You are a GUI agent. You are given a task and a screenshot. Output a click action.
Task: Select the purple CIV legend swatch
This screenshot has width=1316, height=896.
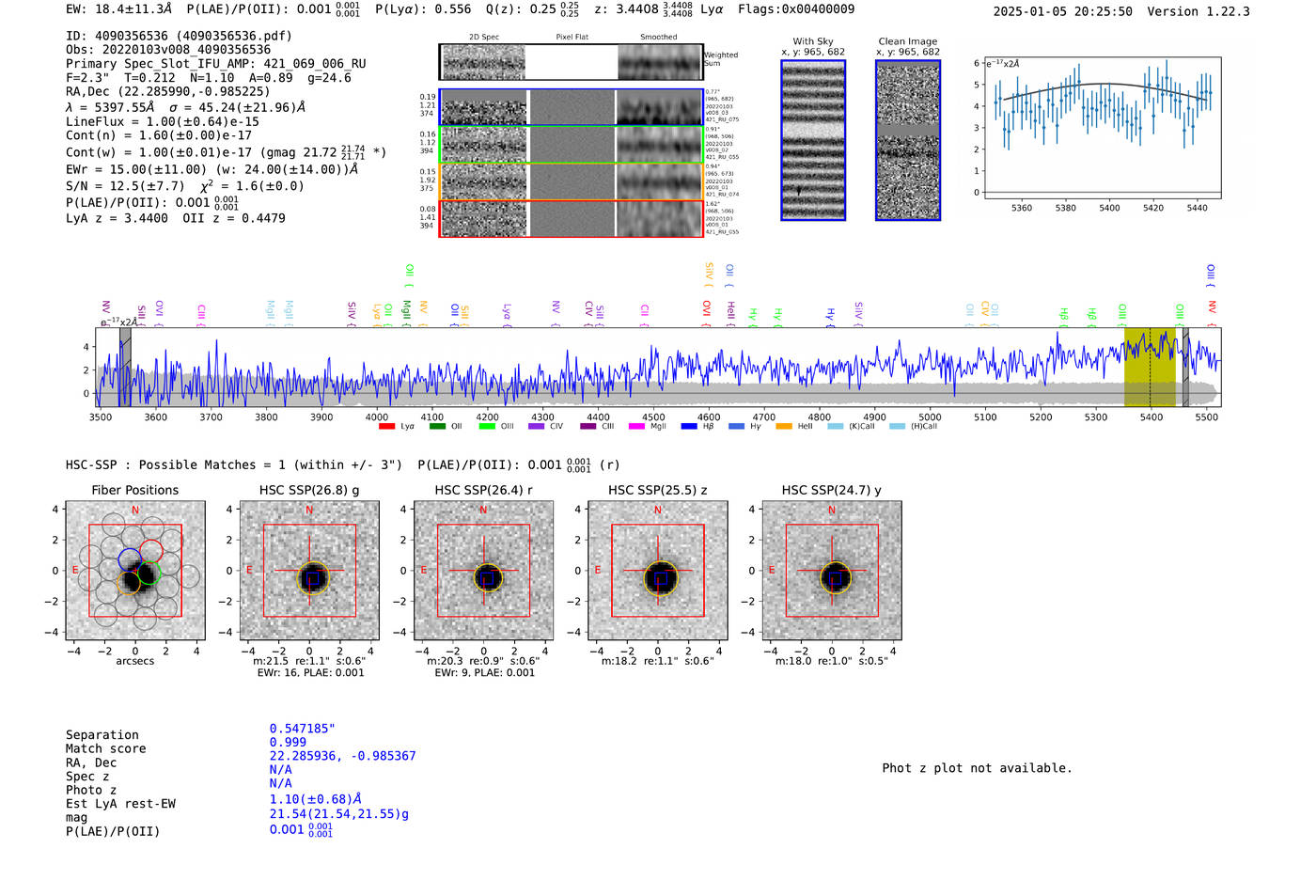537,427
